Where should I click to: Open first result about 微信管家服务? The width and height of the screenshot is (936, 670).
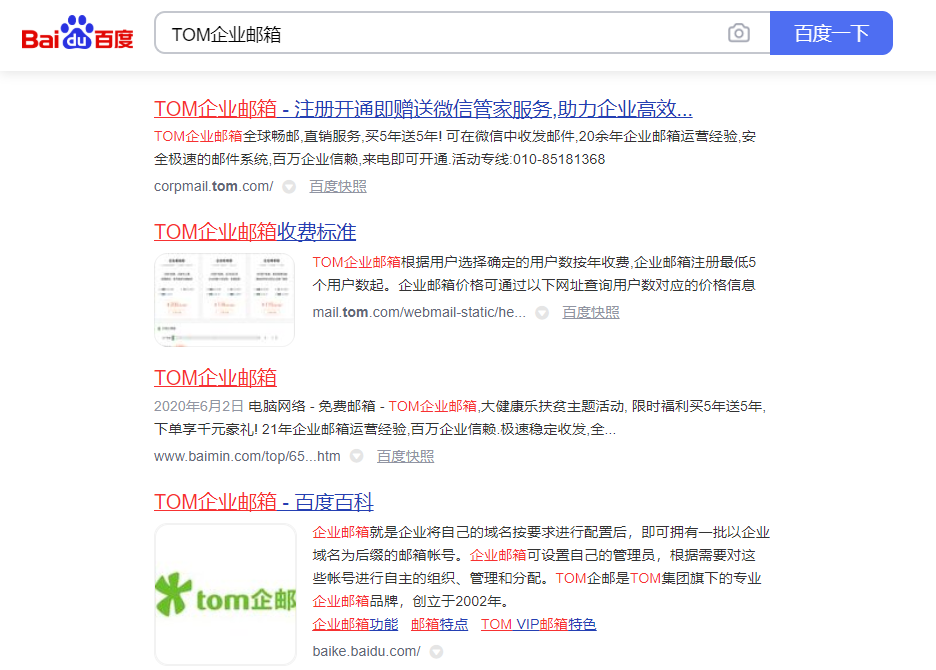pos(423,109)
